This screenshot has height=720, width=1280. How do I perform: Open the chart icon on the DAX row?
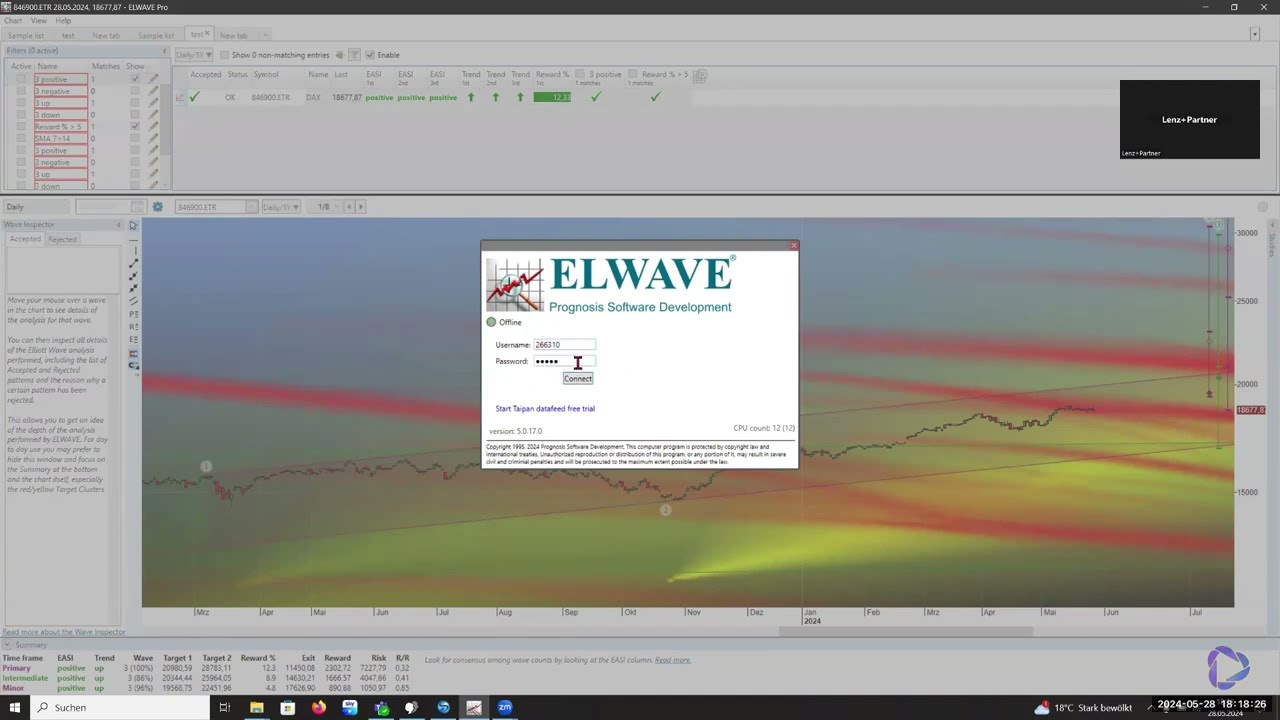pyautogui.click(x=180, y=97)
